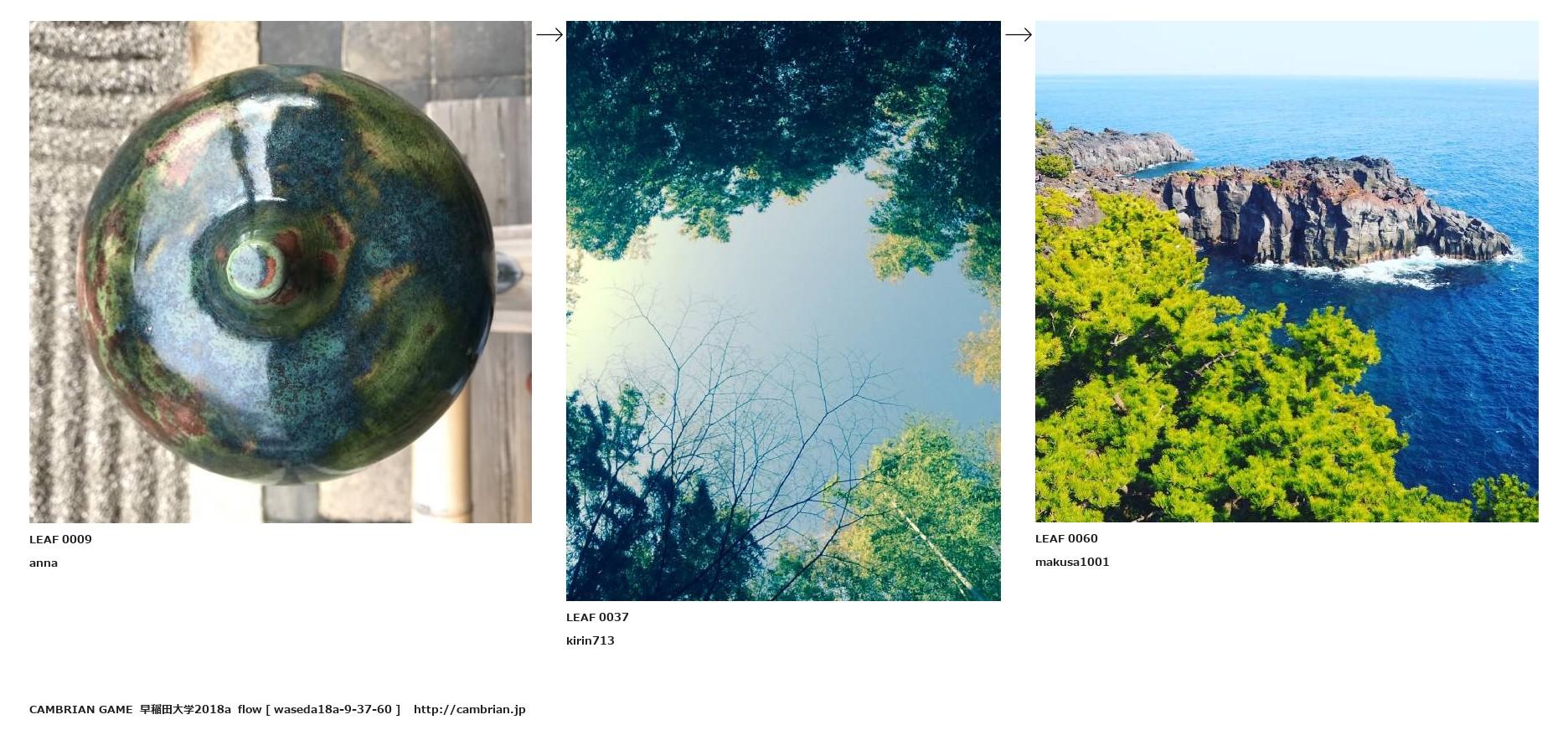The width and height of the screenshot is (1568, 730).
Task: Click the LEAF 0060 label
Action: pos(1066,538)
